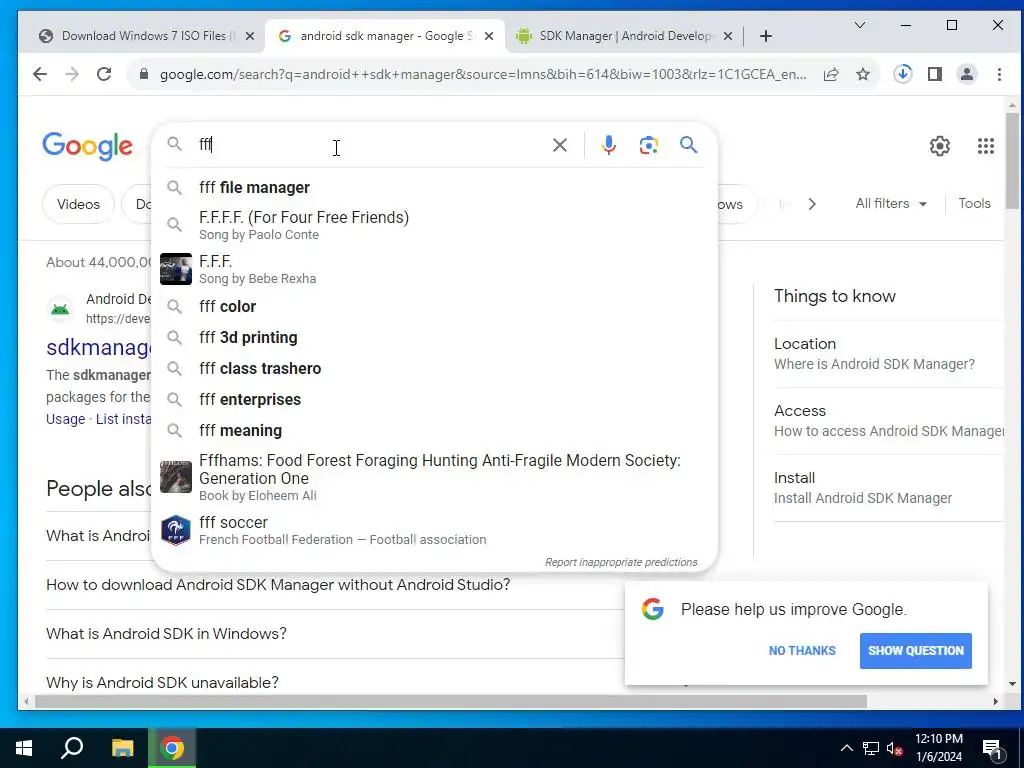Open Chrome side panel icon

click(x=935, y=74)
